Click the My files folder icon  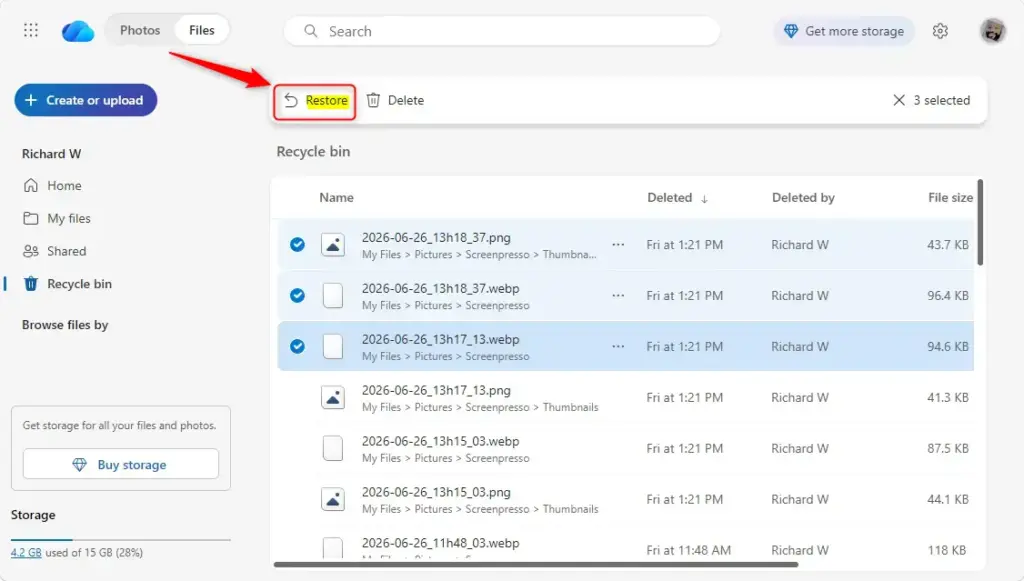31,218
